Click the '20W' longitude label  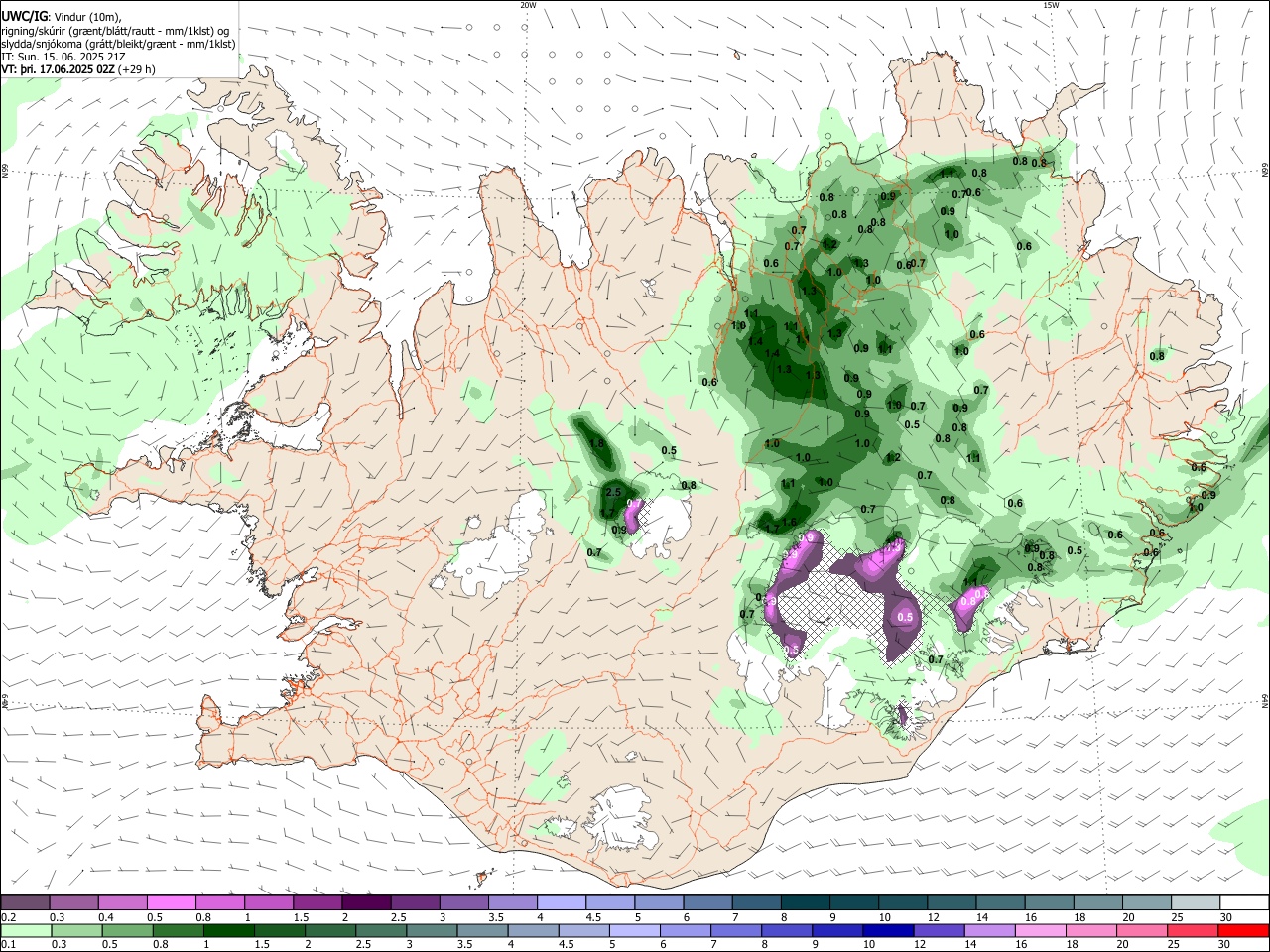(x=528, y=5)
